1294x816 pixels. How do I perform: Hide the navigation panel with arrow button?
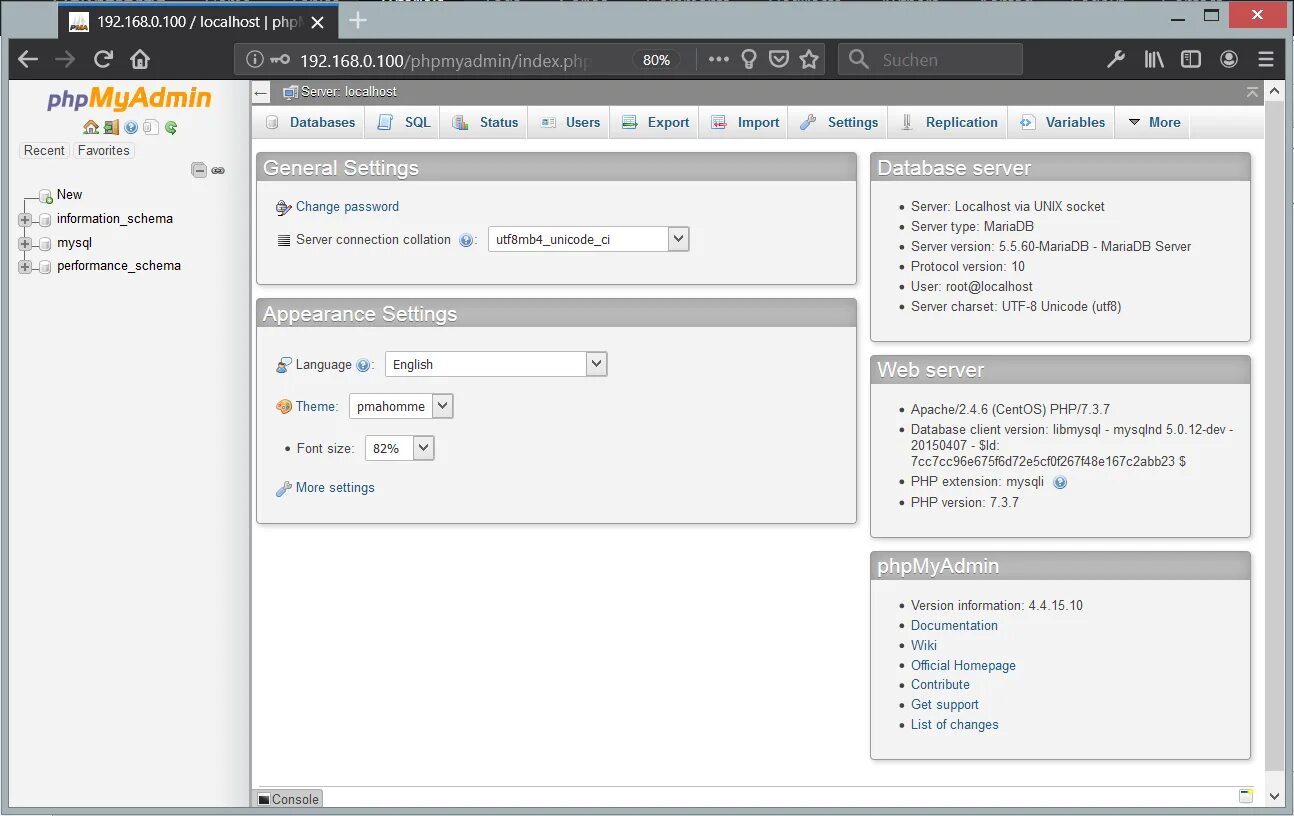pyautogui.click(x=261, y=92)
